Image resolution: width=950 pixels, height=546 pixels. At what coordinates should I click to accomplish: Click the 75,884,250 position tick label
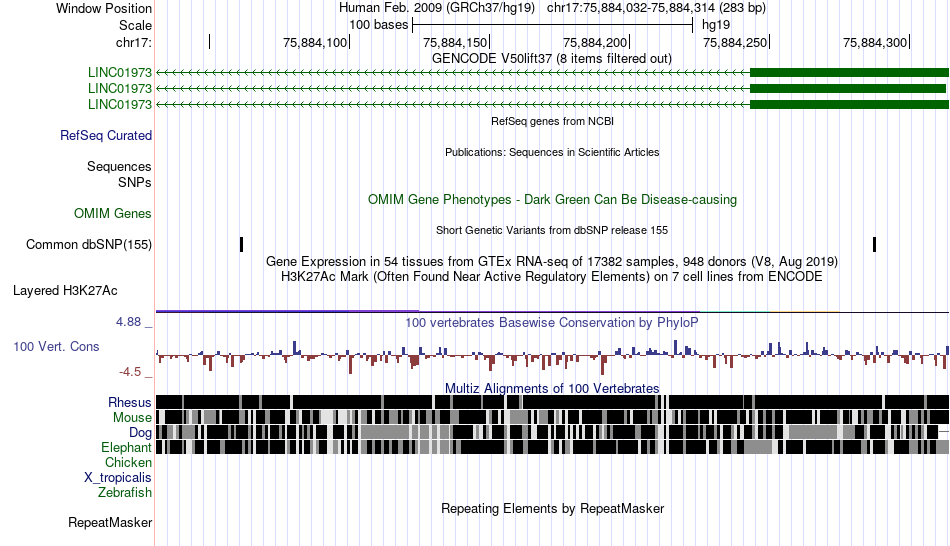coord(735,42)
